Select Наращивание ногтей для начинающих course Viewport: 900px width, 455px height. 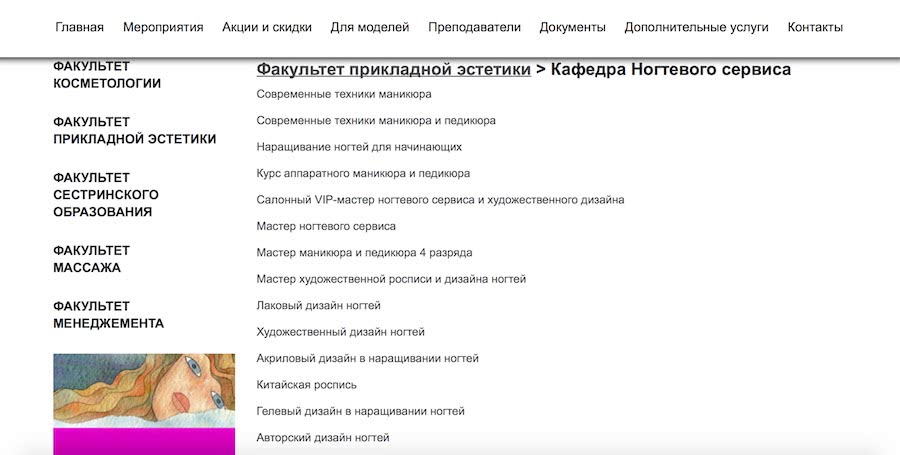click(359, 147)
